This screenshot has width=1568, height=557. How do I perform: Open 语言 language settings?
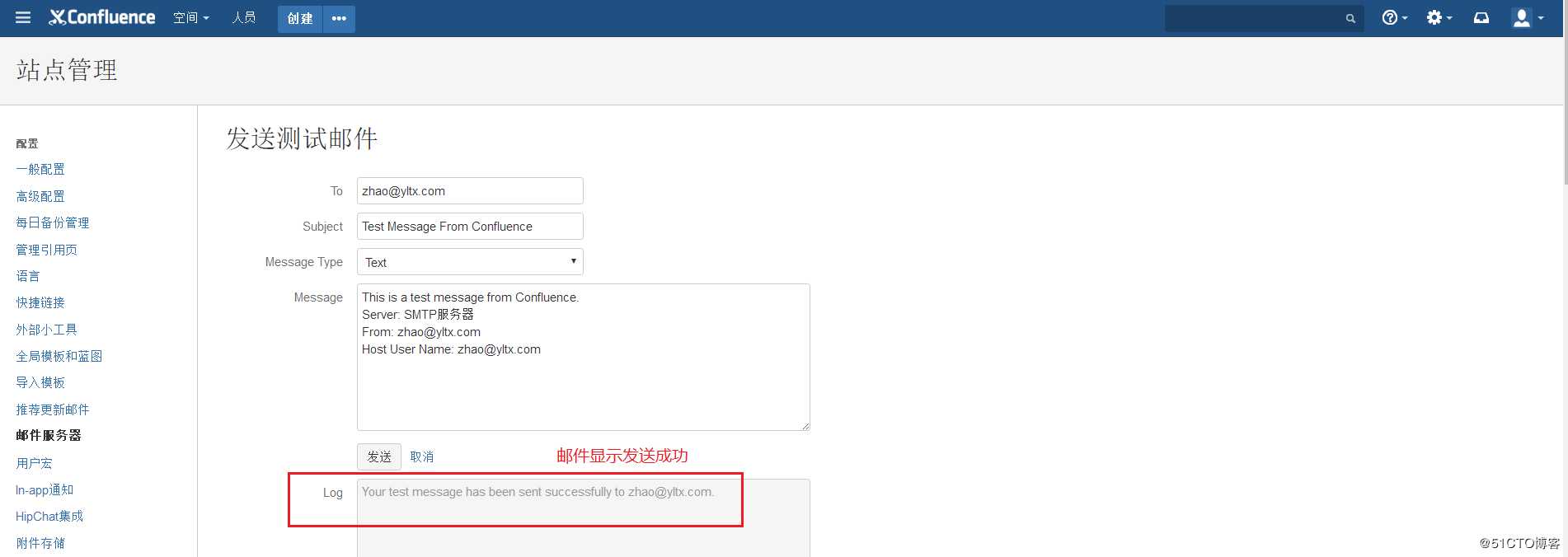pos(28,276)
